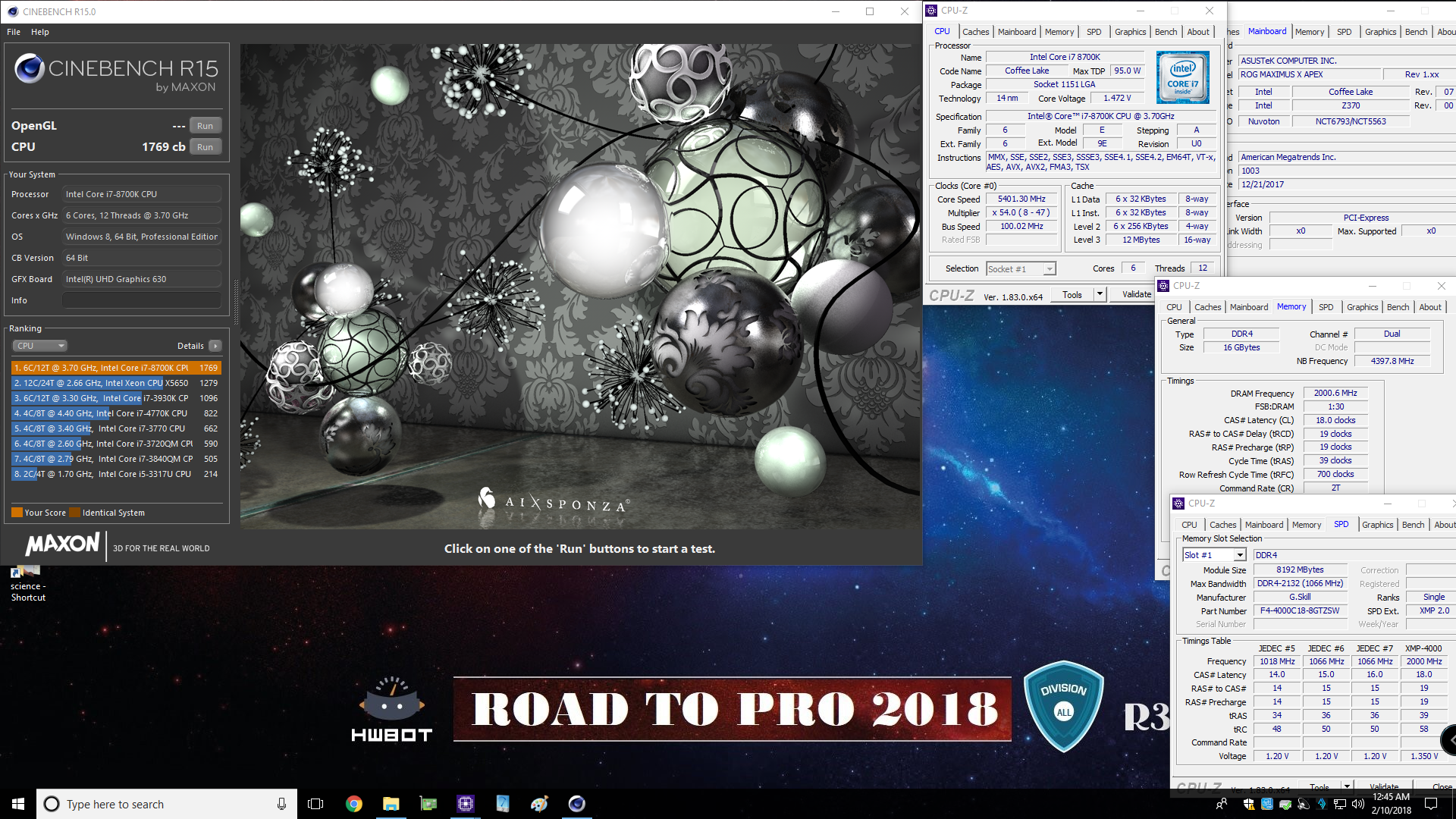Open the Paint palette taskbar icon

click(539, 804)
